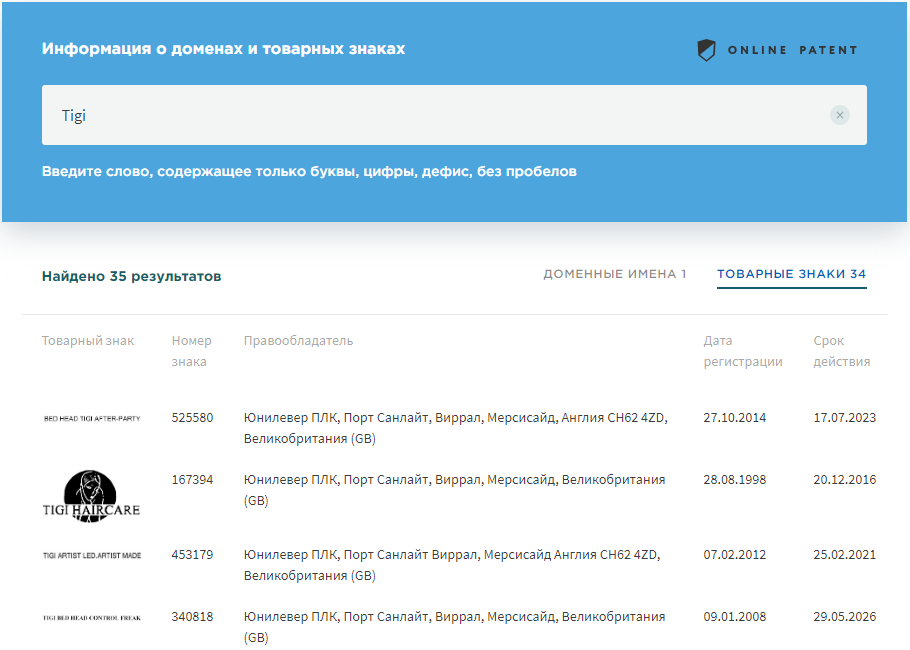Screen dimensions: 910x650
Task: Click expiry date 29.05.2026 cell
Action: pyautogui.click(x=844, y=617)
